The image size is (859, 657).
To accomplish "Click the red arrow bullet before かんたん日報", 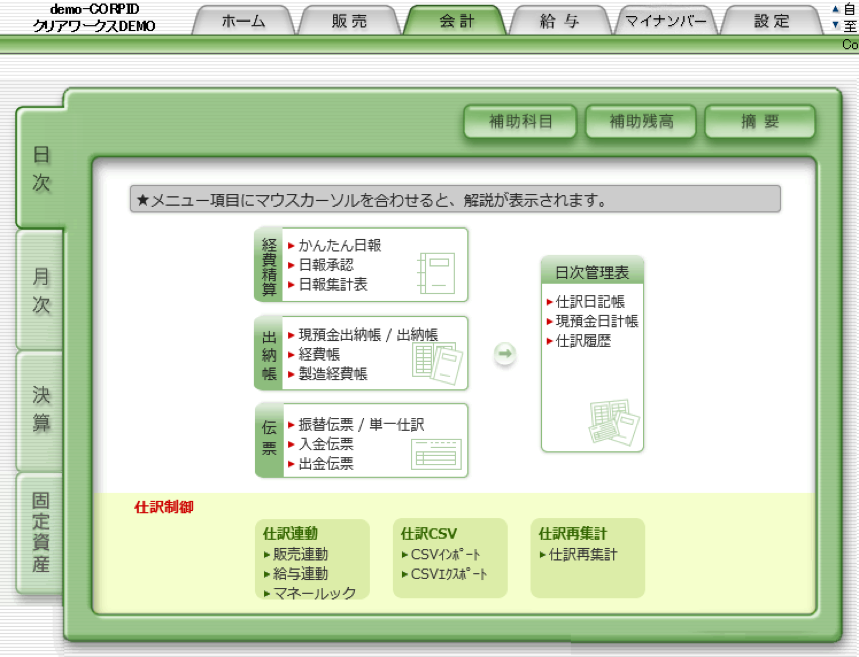I will tap(291, 245).
